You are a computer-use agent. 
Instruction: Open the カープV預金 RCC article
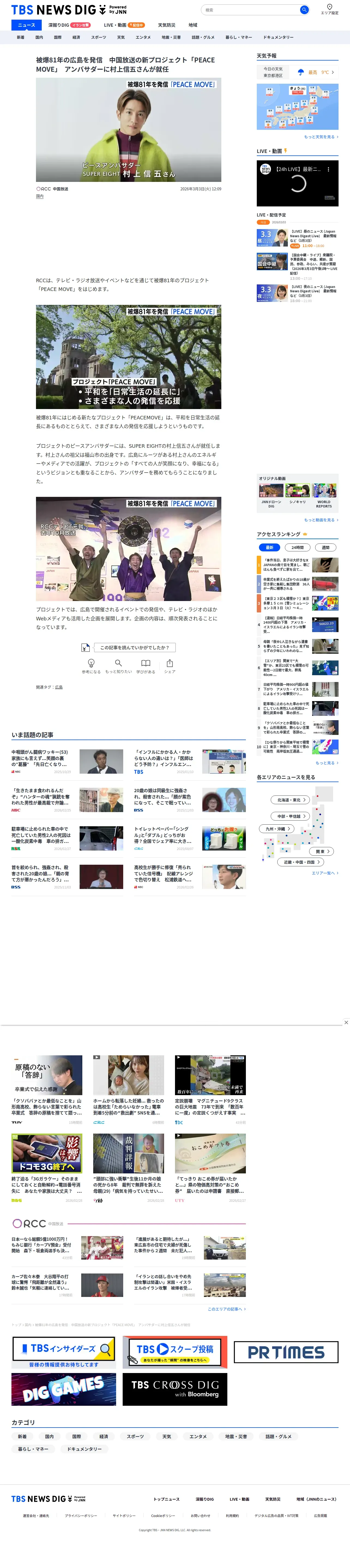[x=68, y=1248]
